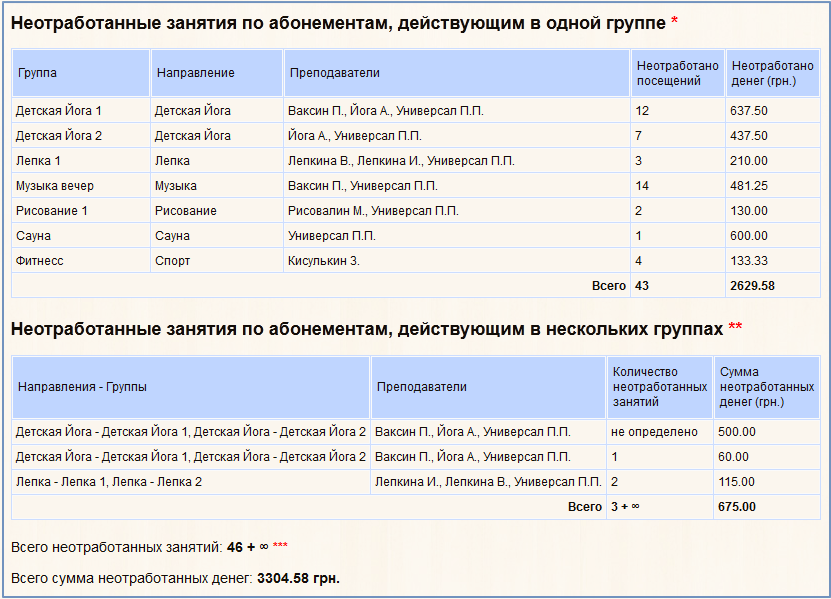831x599 pixels.
Task: Click the 'Неотработано посещений' column header
Action: [677, 73]
